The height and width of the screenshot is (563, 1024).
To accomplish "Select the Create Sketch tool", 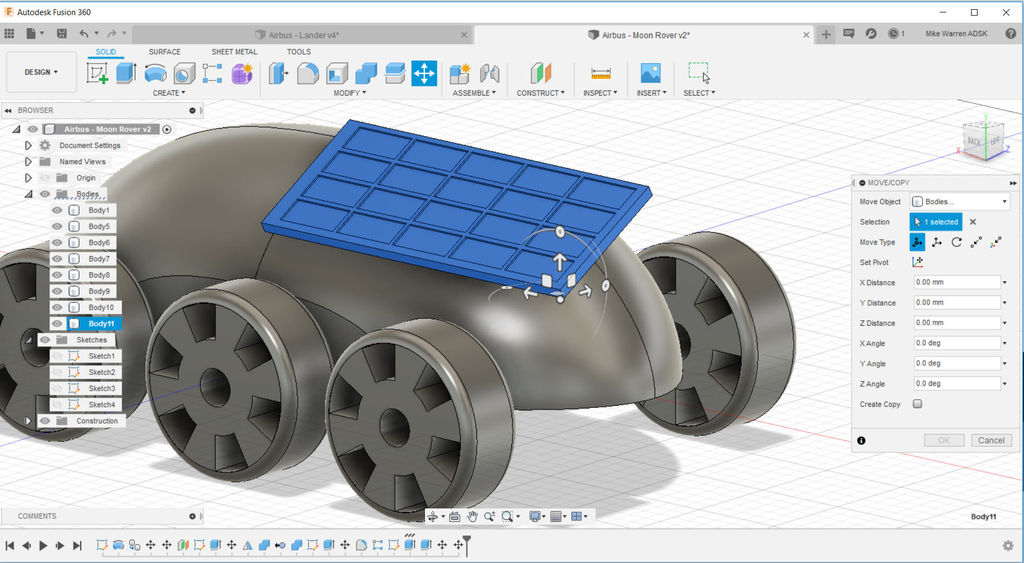I will coord(98,73).
